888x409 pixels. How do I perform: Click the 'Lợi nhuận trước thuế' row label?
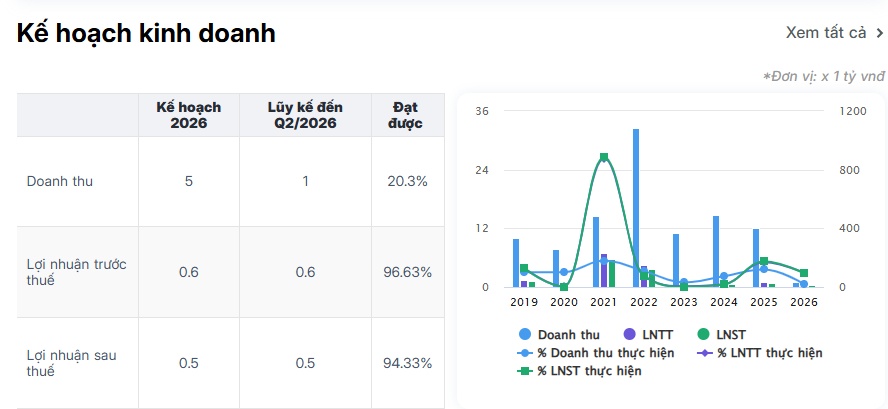coord(76,272)
